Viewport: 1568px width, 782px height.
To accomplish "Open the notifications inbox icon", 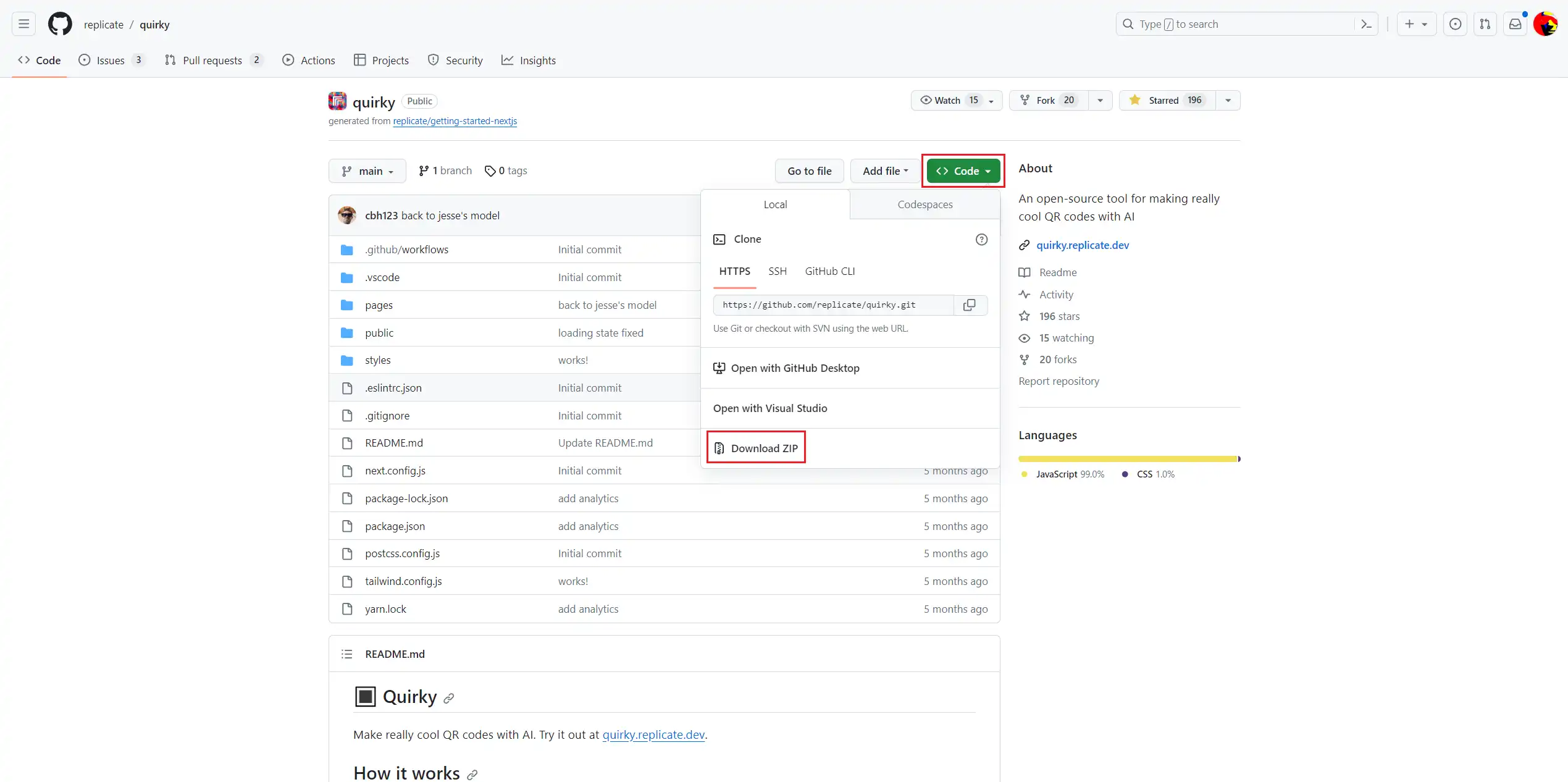I will click(x=1516, y=24).
